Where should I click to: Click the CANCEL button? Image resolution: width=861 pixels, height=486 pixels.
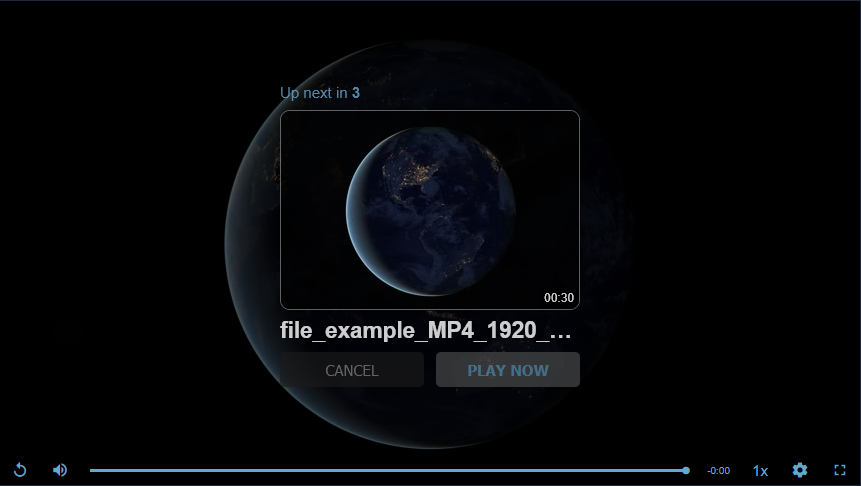point(352,370)
